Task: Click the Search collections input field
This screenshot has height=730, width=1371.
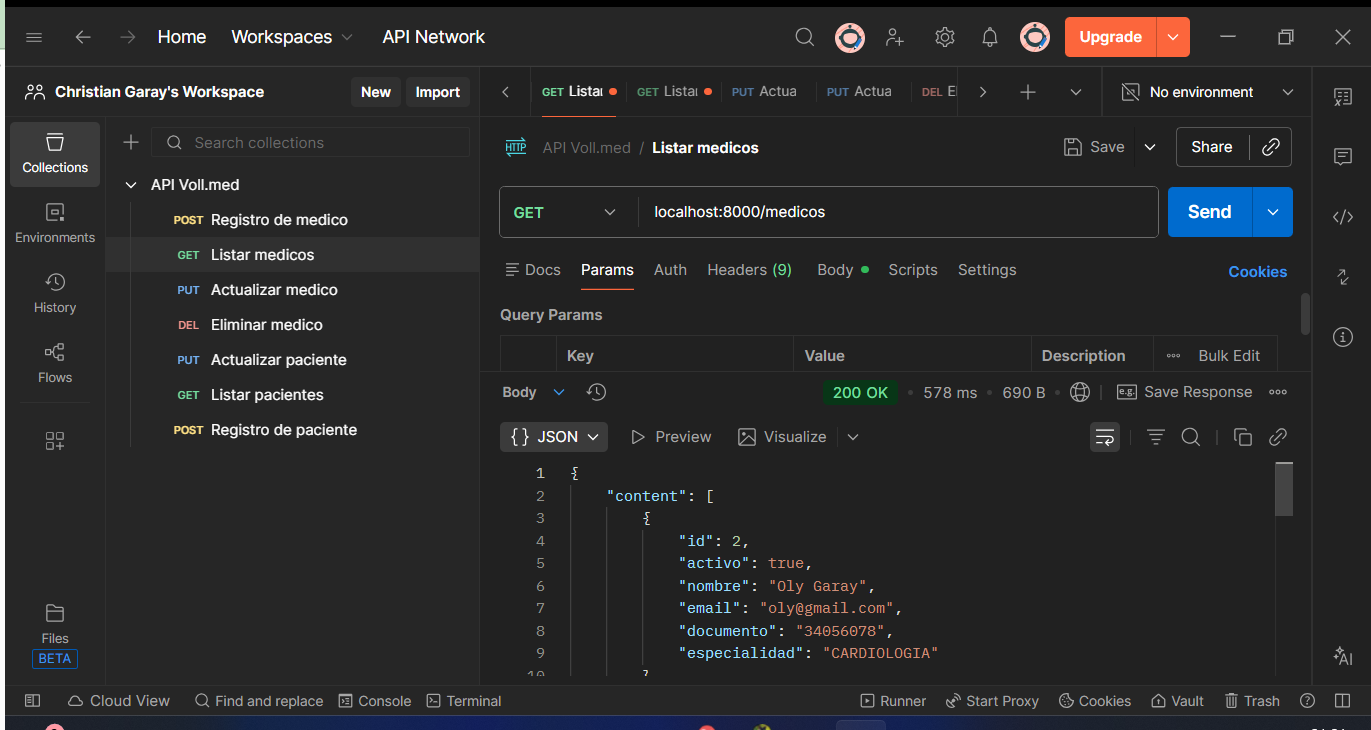Action: point(310,143)
